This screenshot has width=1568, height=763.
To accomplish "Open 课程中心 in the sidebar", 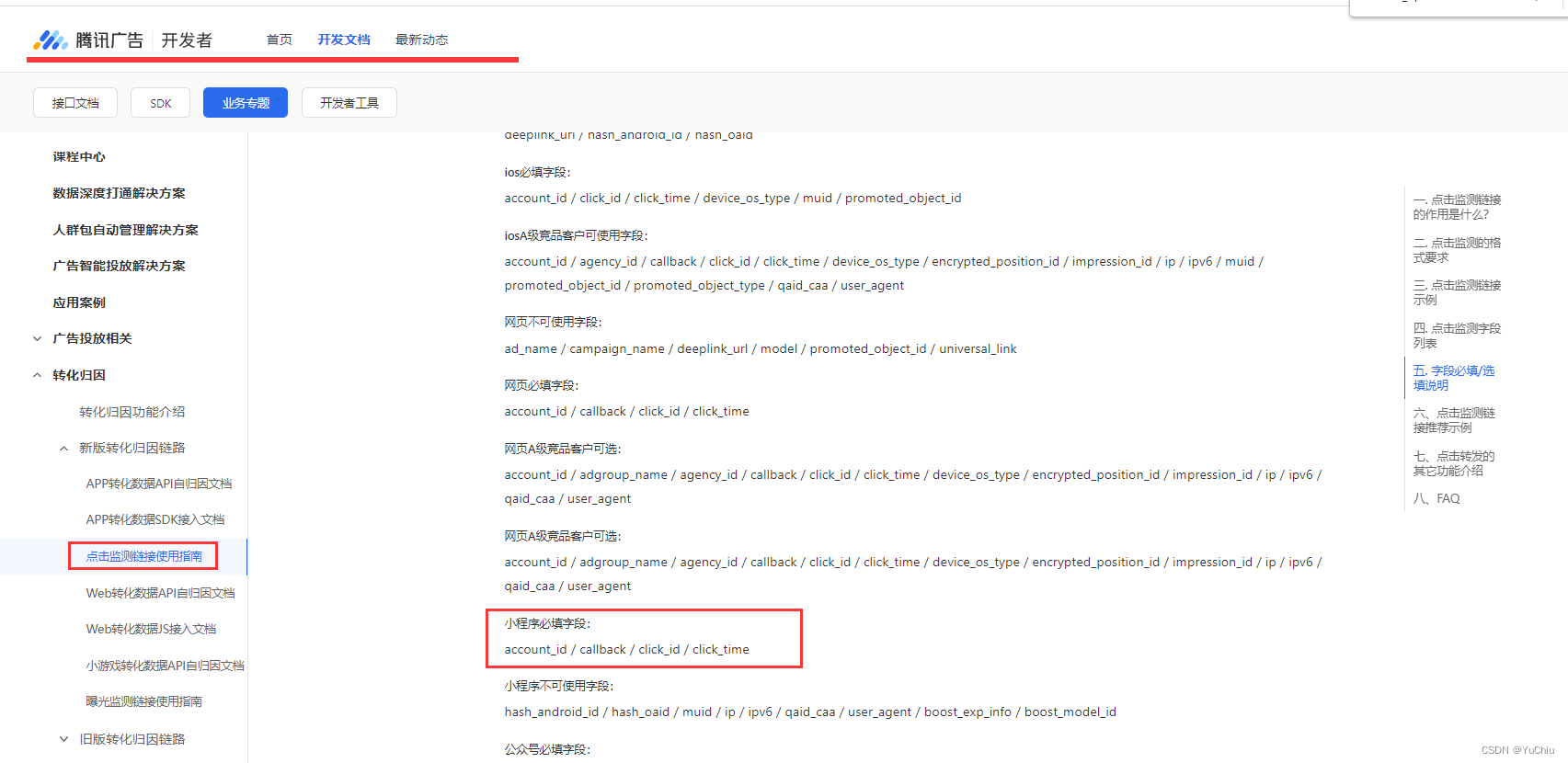I will click(79, 157).
